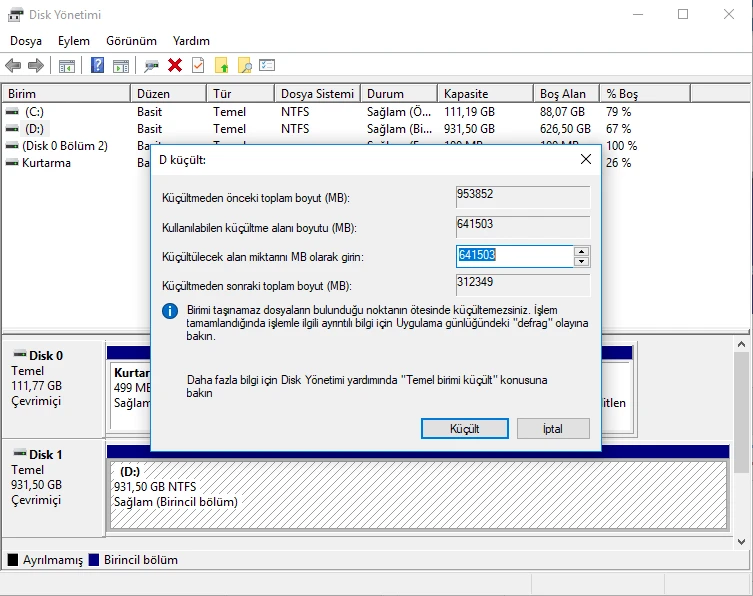Click the Disk 1 drive icon
The width and height of the screenshot is (753, 596).
coord(20,453)
